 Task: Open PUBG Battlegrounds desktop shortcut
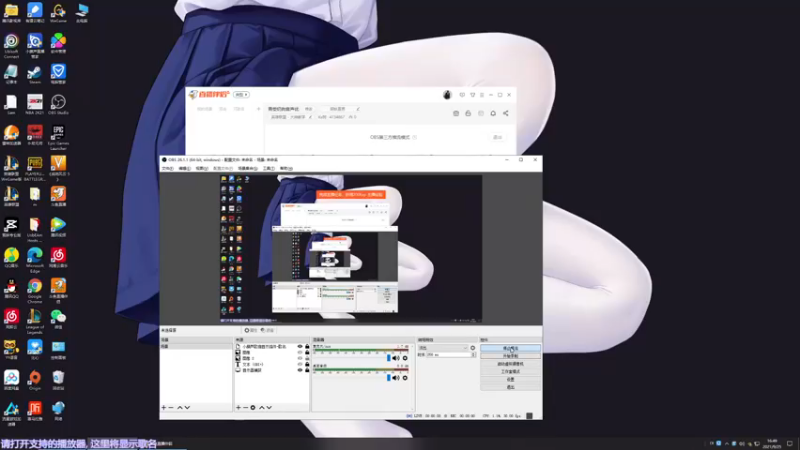(35, 168)
